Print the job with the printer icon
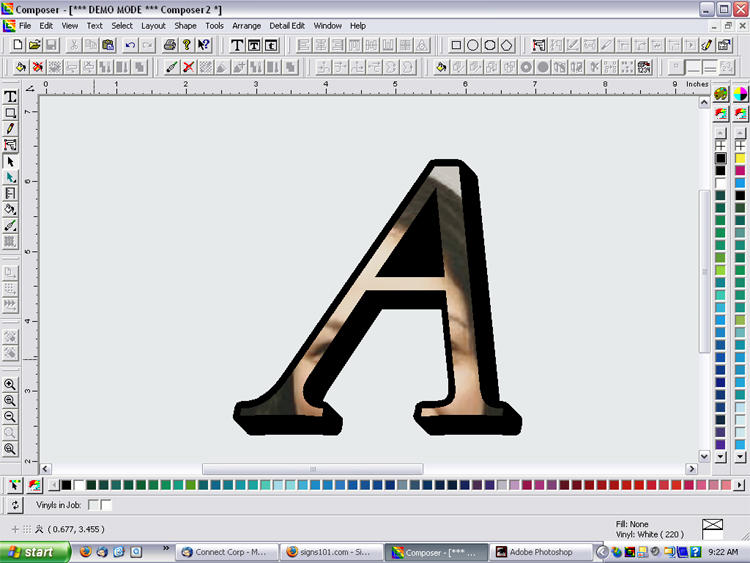This screenshot has width=750, height=563. (x=169, y=45)
